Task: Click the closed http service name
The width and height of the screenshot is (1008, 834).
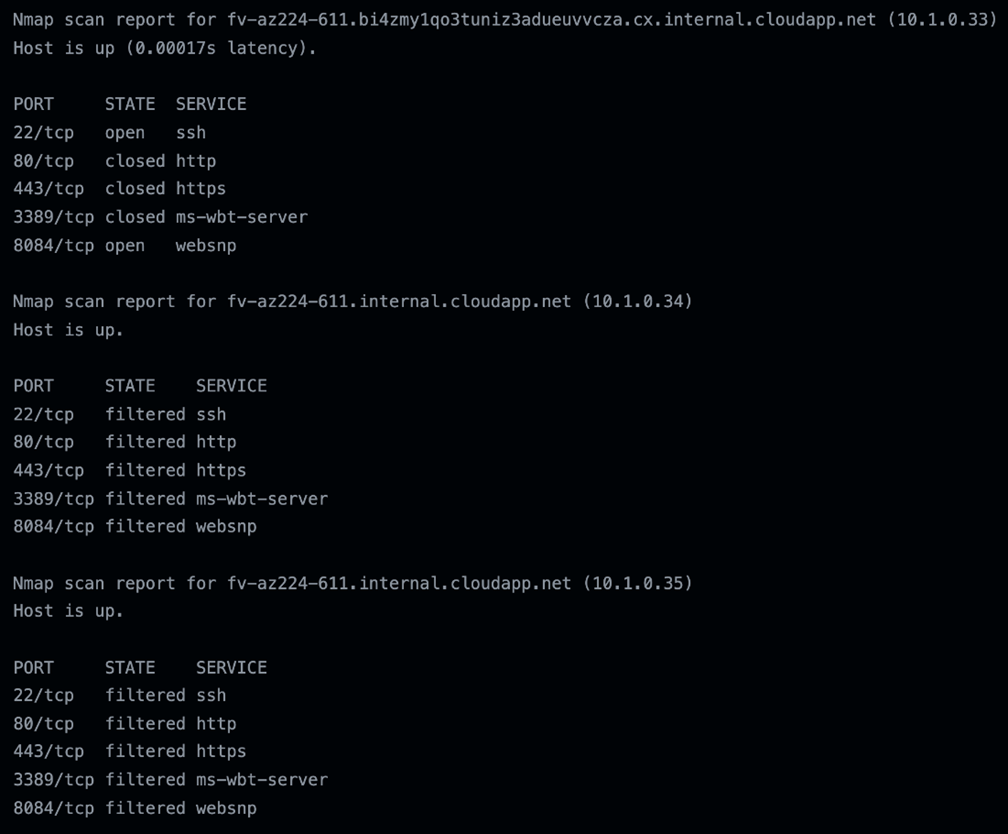Action: (x=196, y=161)
